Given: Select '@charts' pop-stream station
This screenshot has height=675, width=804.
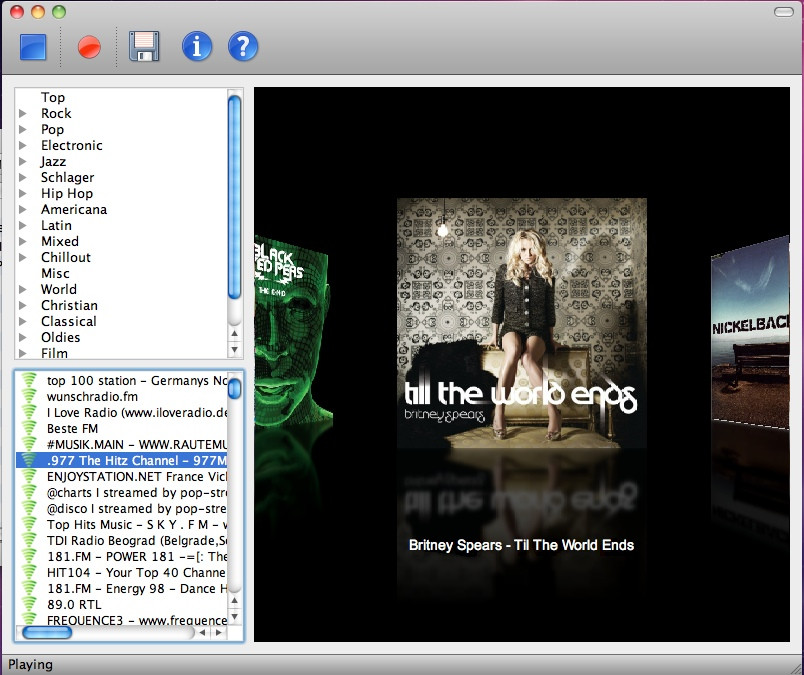Looking at the screenshot, I should click(137, 492).
